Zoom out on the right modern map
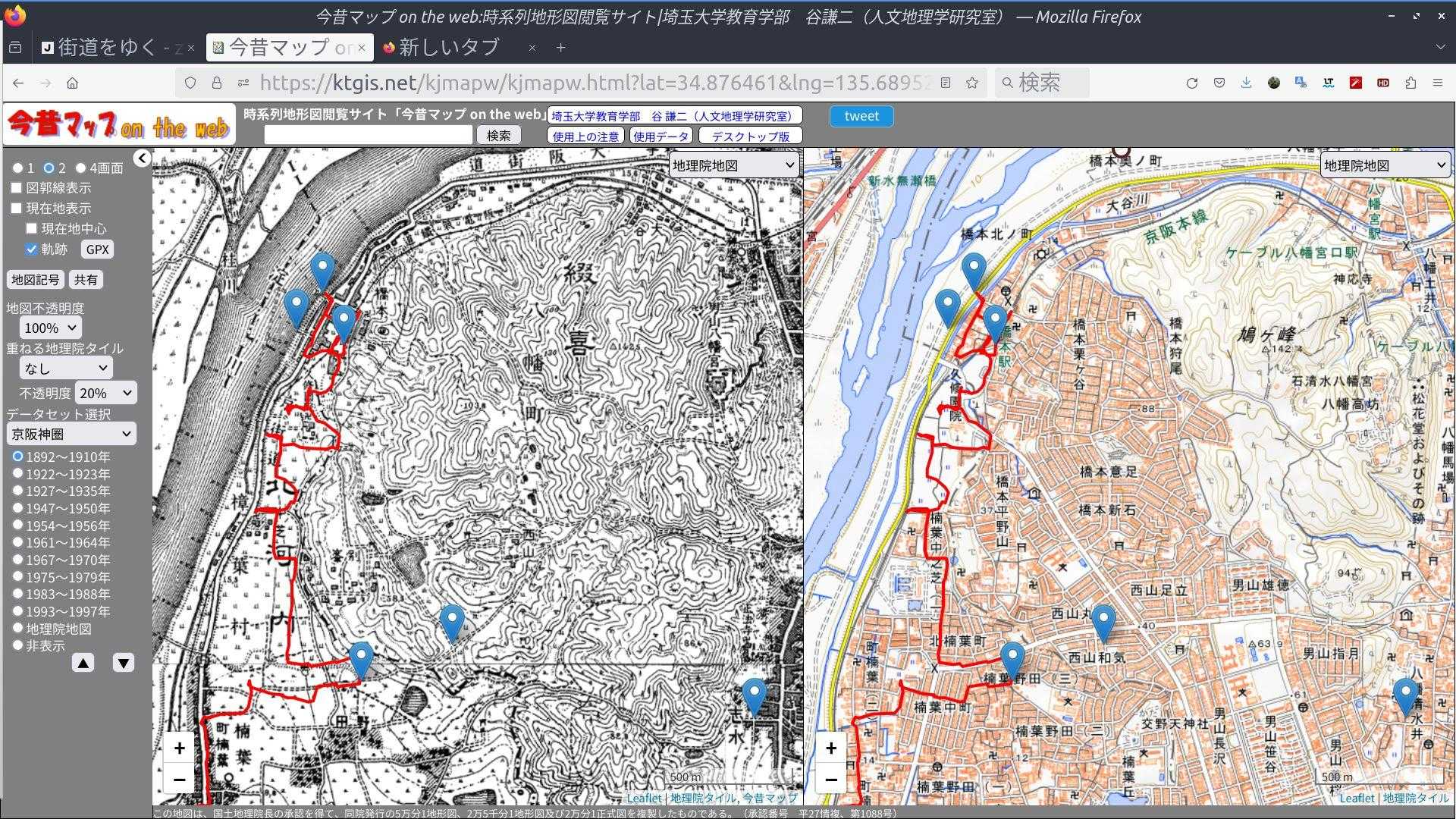Screen dimensions: 1456x819 click(x=831, y=780)
